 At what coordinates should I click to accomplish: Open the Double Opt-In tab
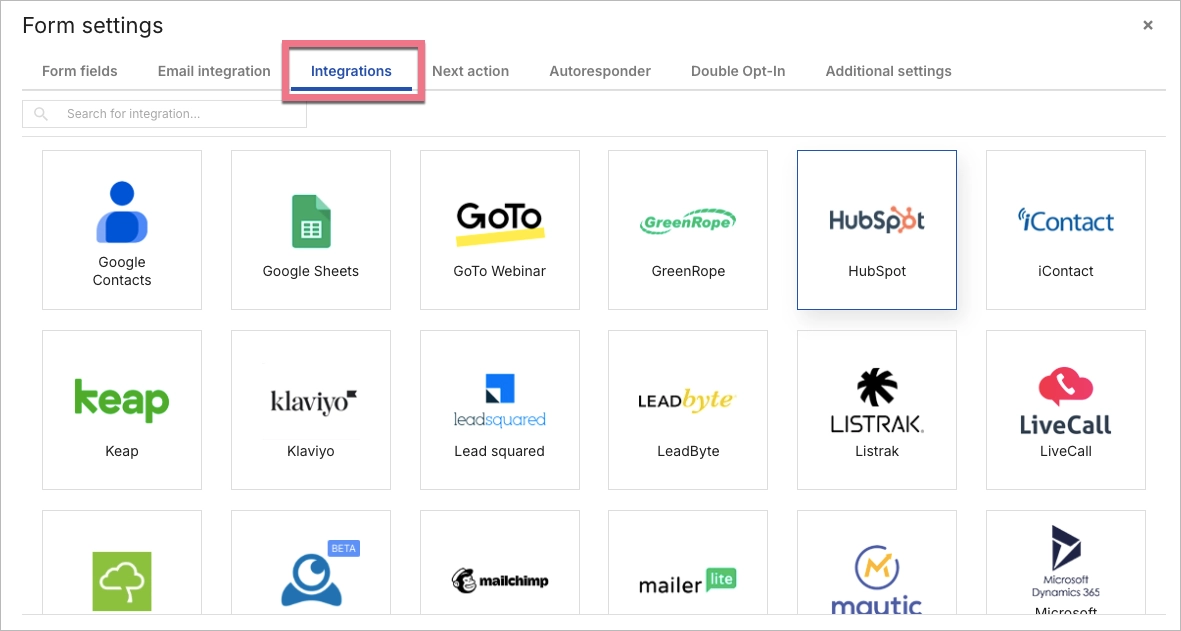click(737, 71)
